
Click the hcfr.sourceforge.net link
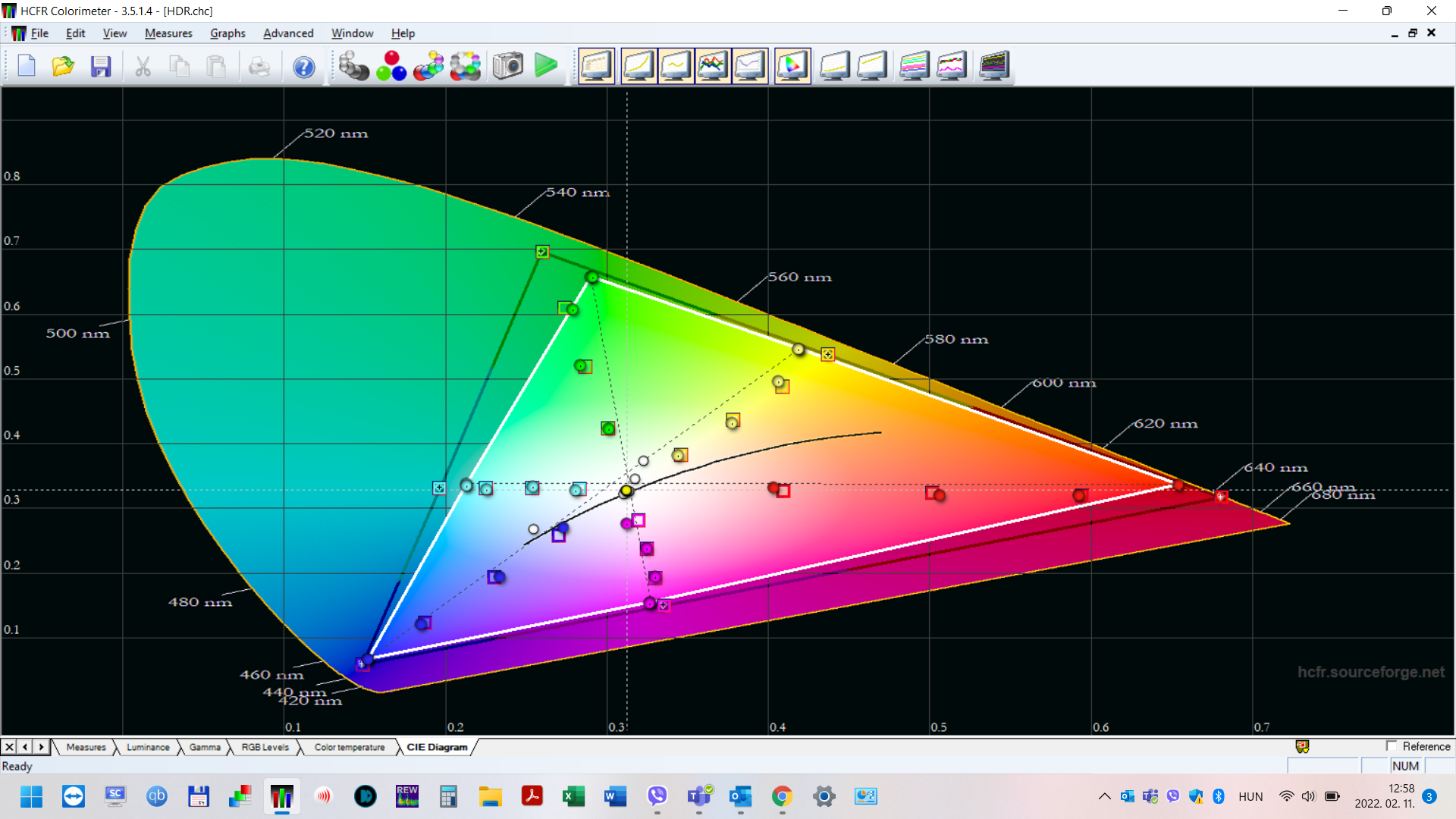1370,671
